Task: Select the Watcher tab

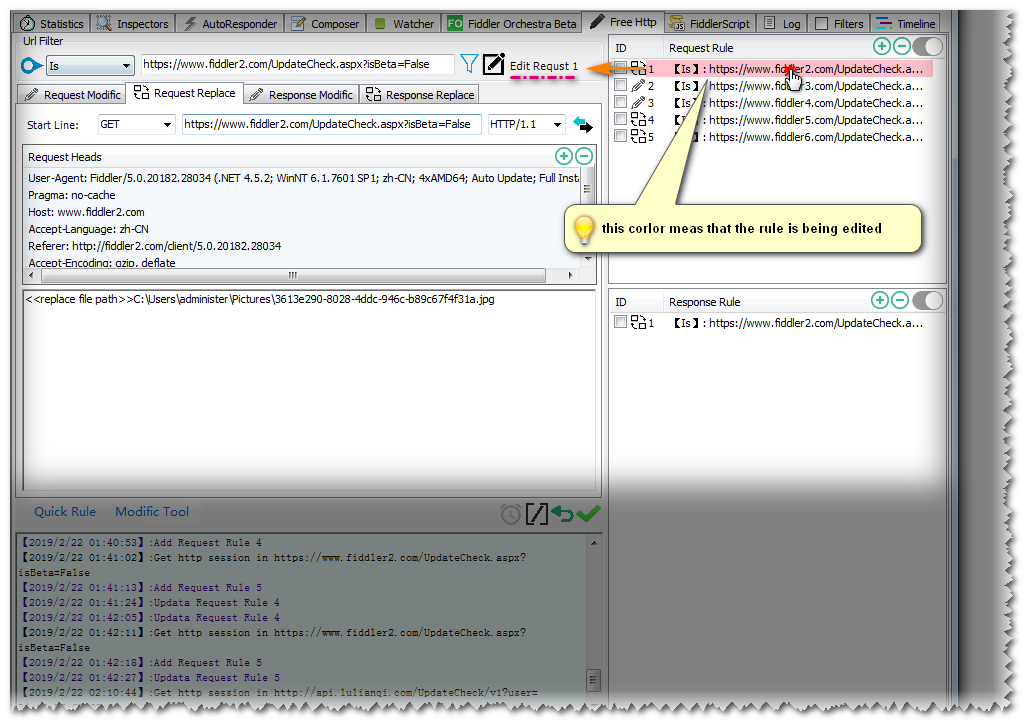Action: point(404,24)
